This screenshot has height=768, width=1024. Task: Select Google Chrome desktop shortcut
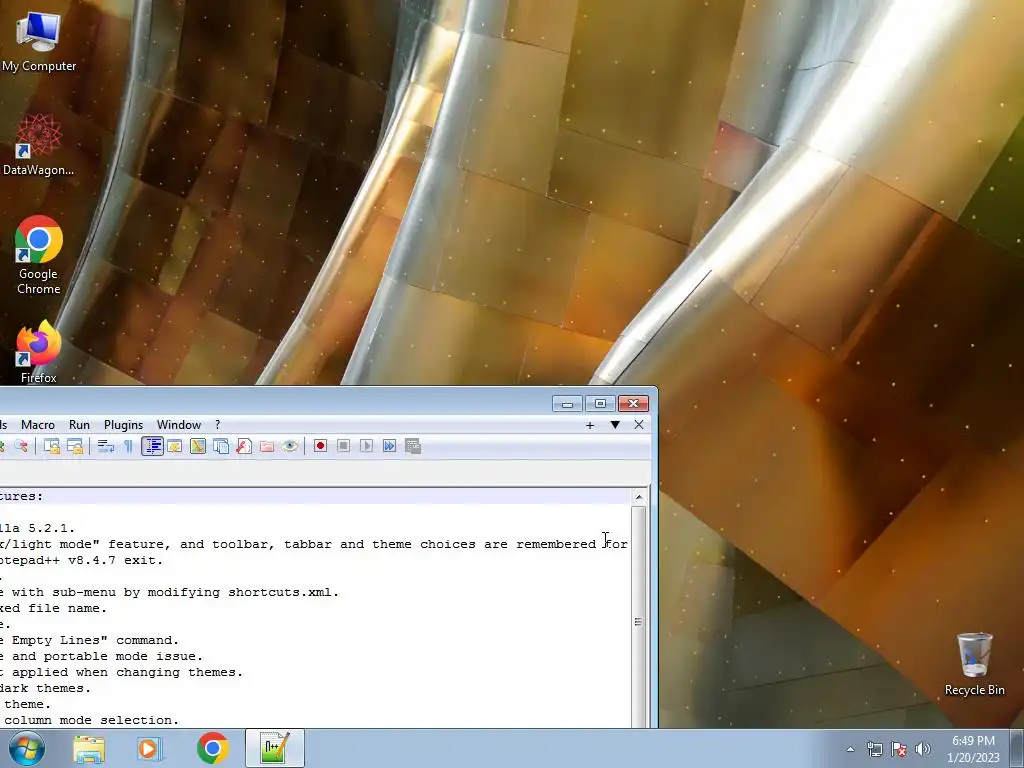[39, 255]
